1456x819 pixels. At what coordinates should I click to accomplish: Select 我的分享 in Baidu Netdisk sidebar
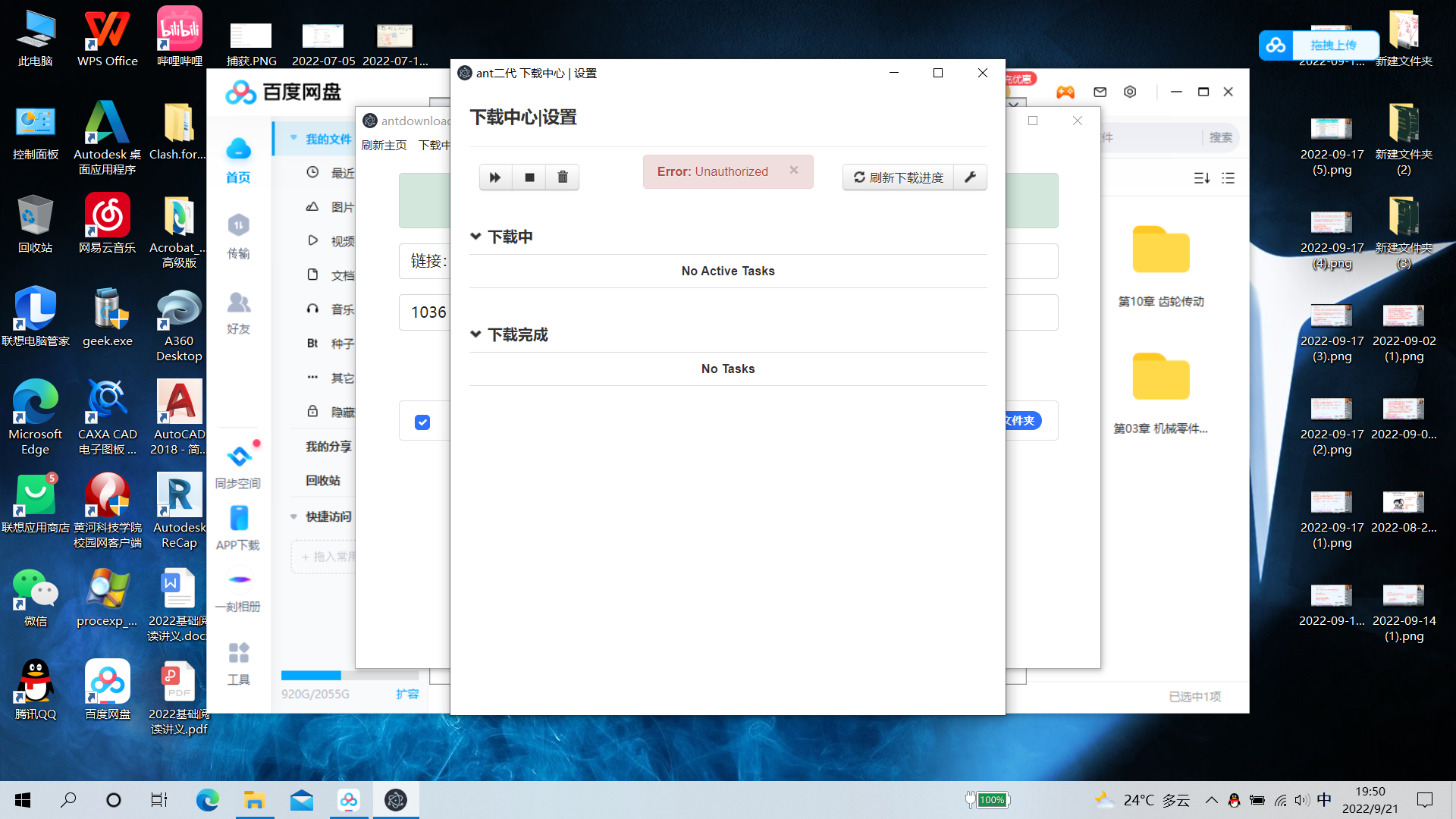coord(328,446)
